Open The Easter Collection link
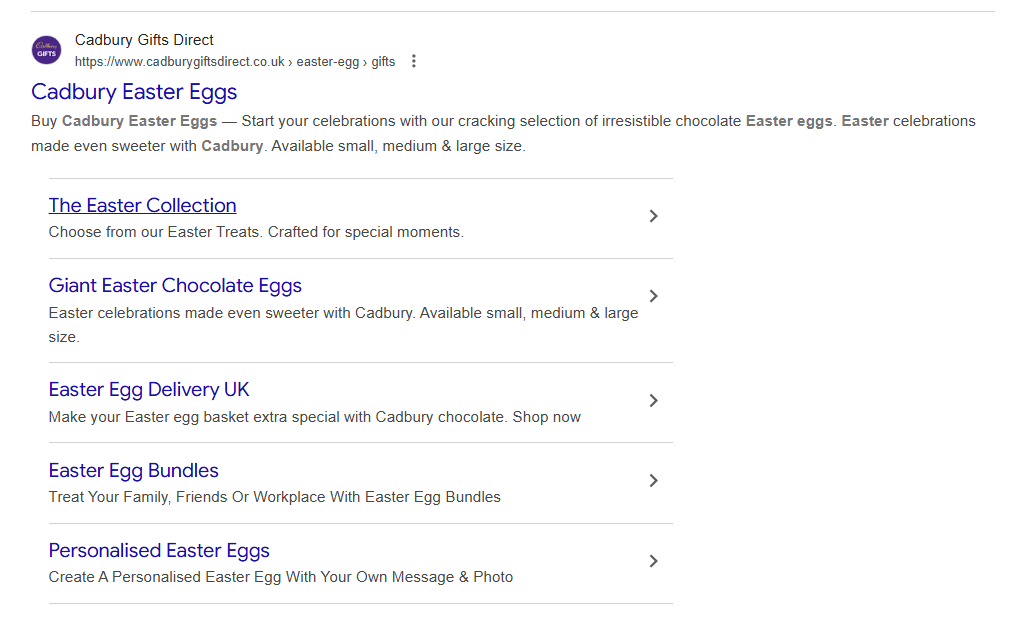 coord(142,205)
